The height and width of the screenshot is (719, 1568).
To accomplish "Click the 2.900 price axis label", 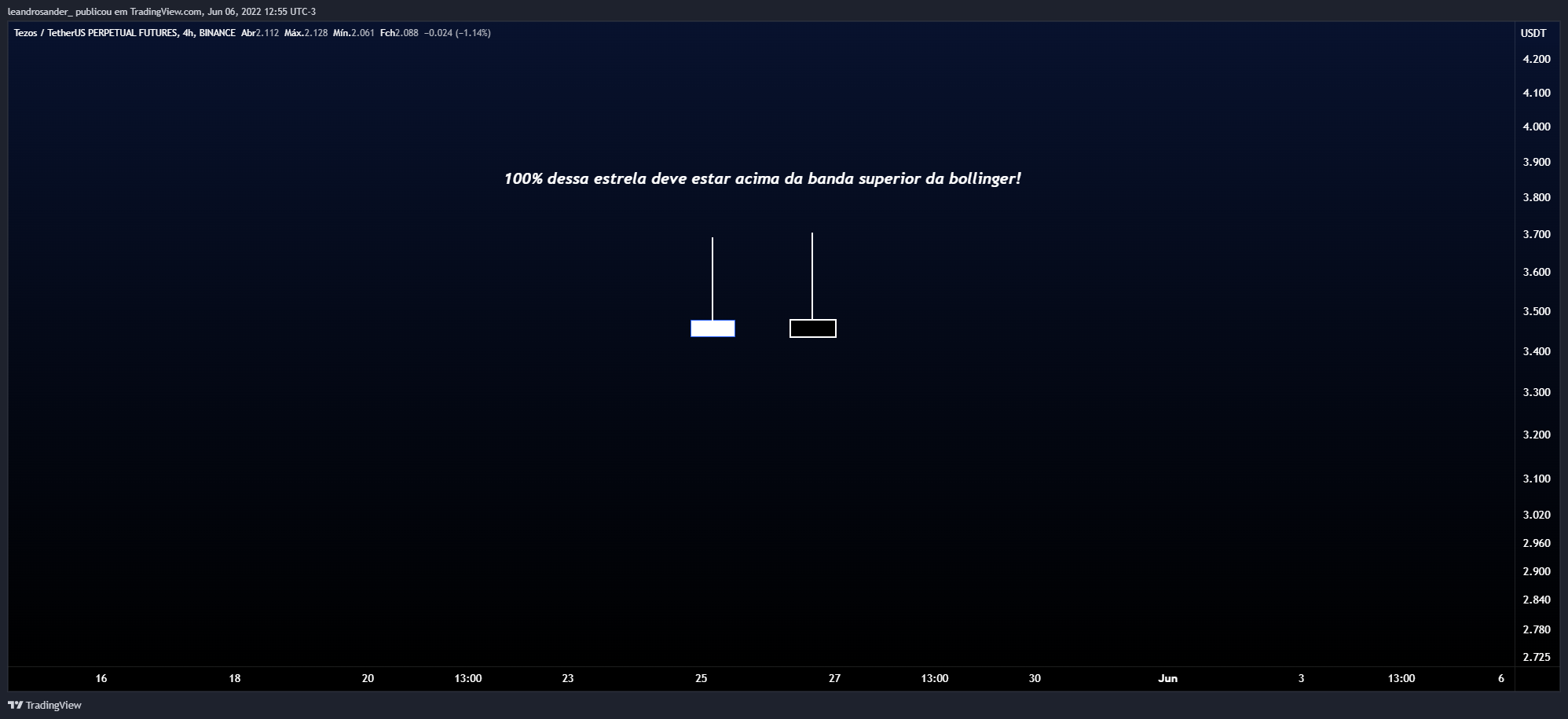I will [x=1537, y=571].
